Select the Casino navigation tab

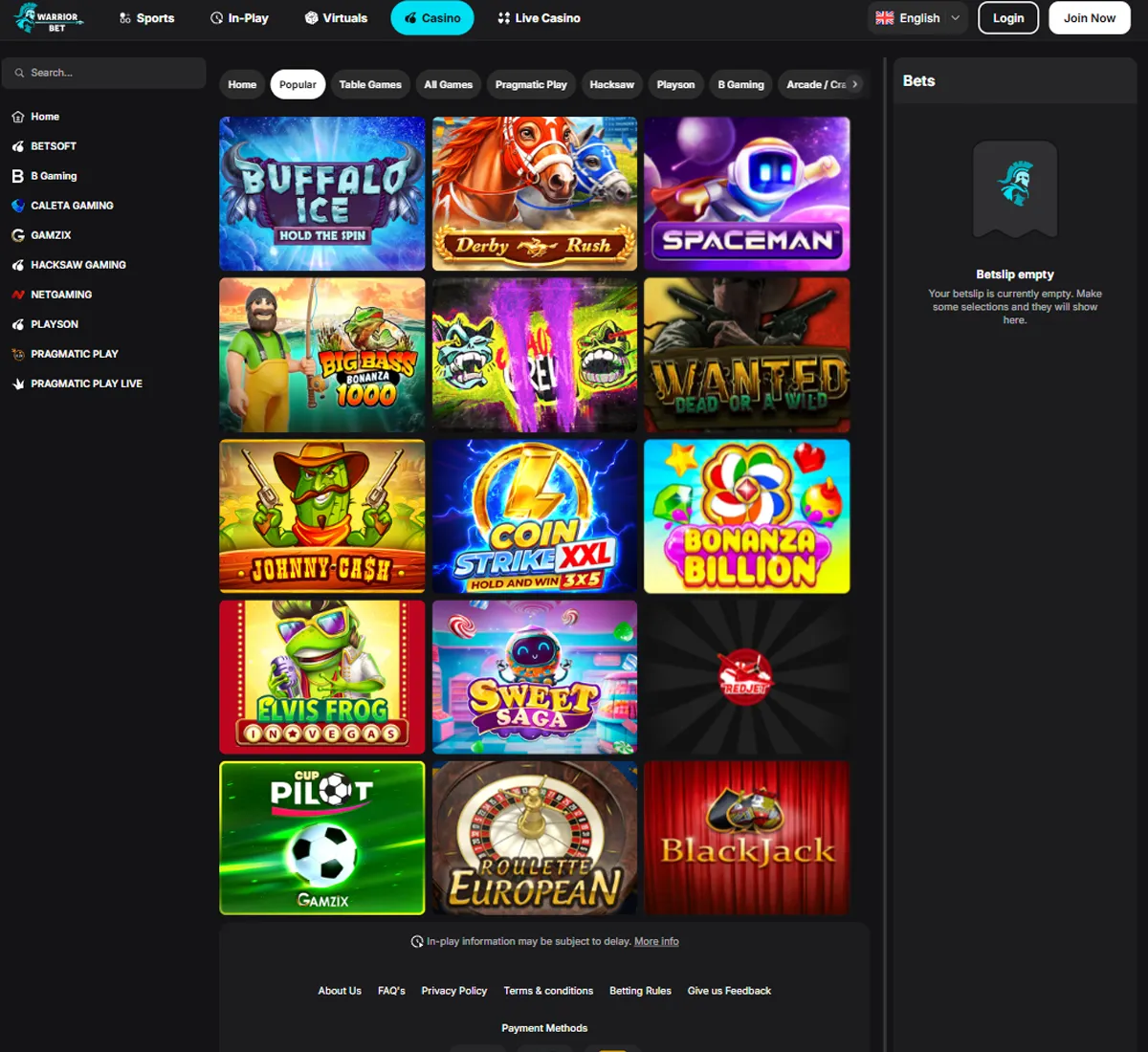432,18
